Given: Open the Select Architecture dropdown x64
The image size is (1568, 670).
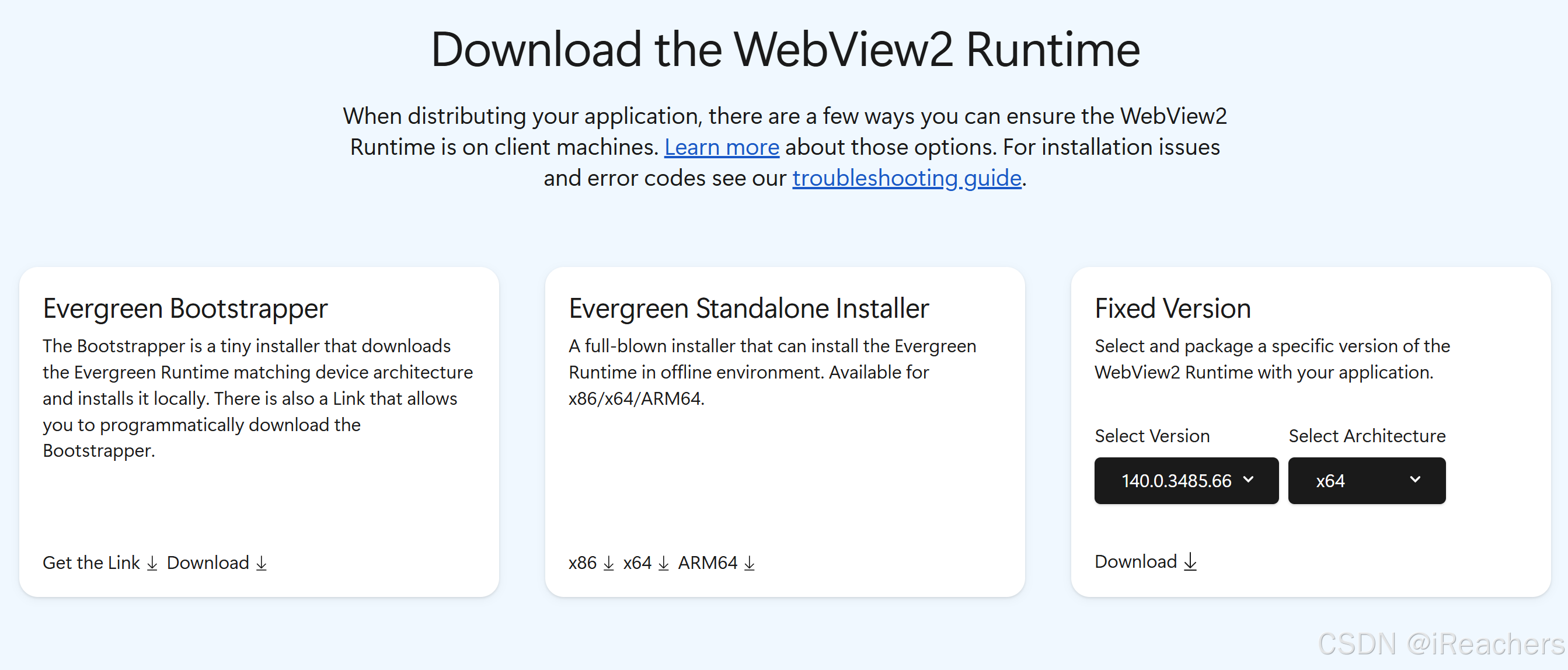Looking at the screenshot, I should pos(1367,481).
